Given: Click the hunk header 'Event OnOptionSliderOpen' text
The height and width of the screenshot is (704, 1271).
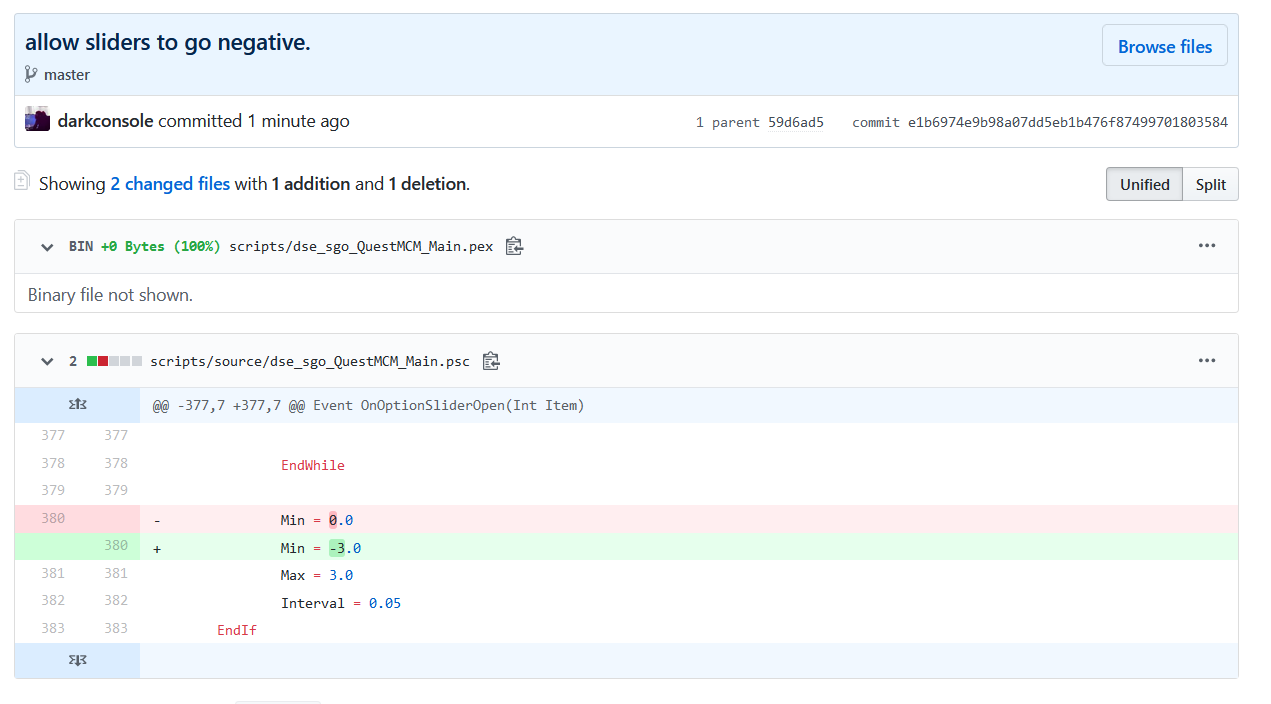Looking at the screenshot, I should pos(449,405).
